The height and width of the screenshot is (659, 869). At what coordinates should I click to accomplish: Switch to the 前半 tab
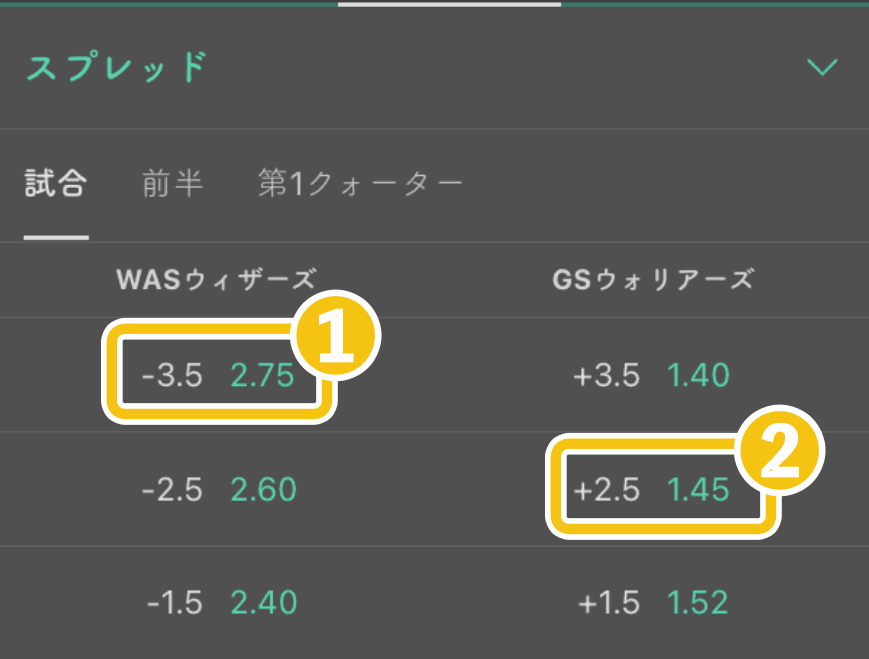[x=172, y=183]
